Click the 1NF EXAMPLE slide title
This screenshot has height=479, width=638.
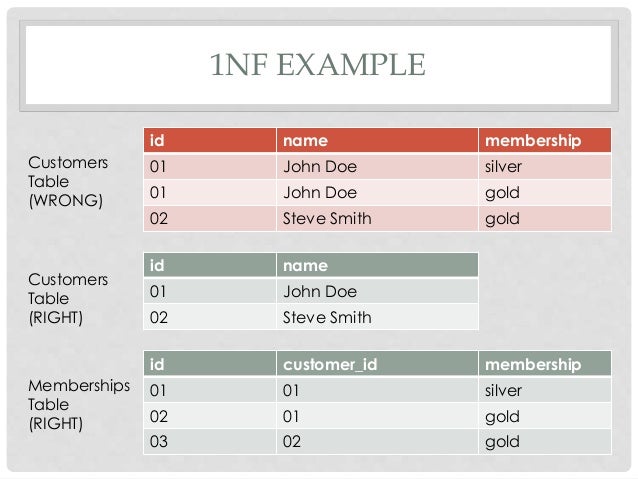point(318,65)
